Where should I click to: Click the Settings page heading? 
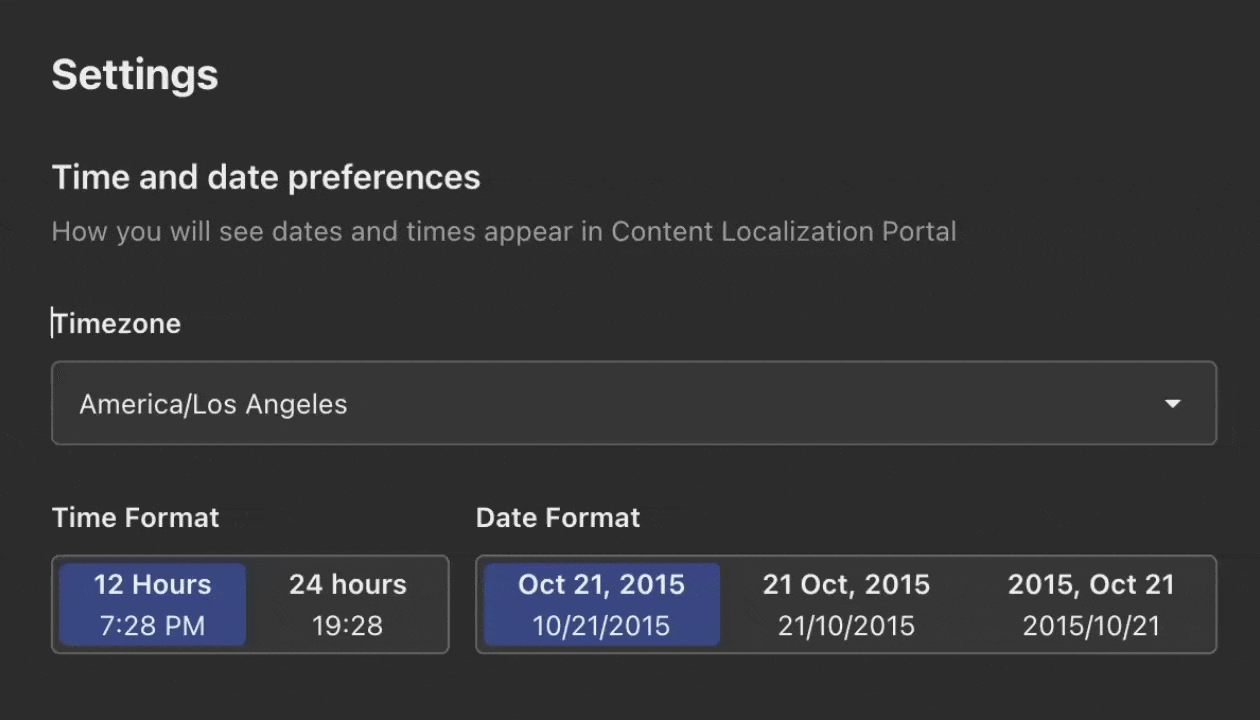[x=135, y=75]
